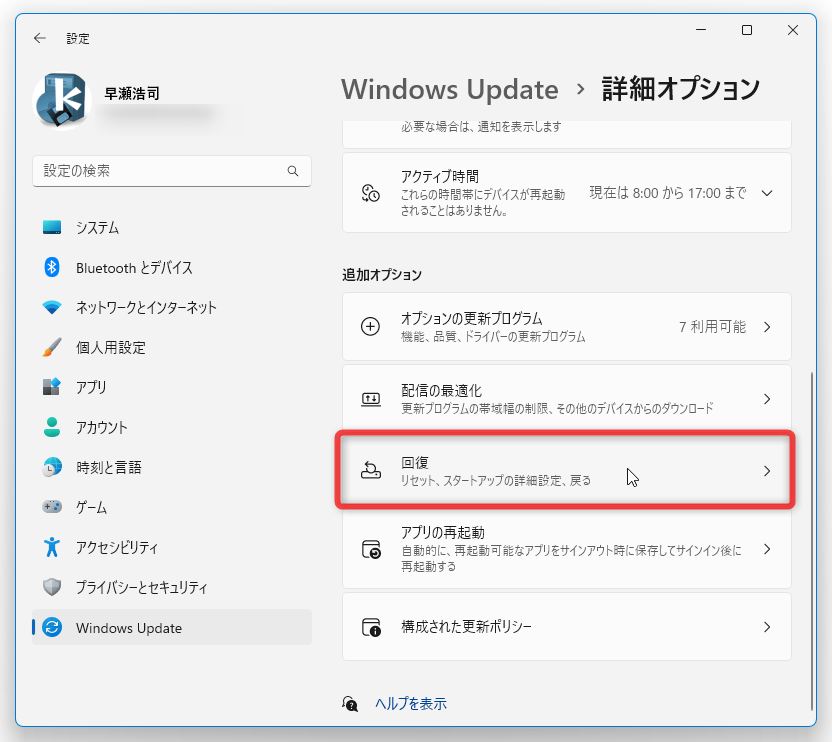The width and height of the screenshot is (832, 742).
Task: Open システム settings category
Action: (172, 228)
